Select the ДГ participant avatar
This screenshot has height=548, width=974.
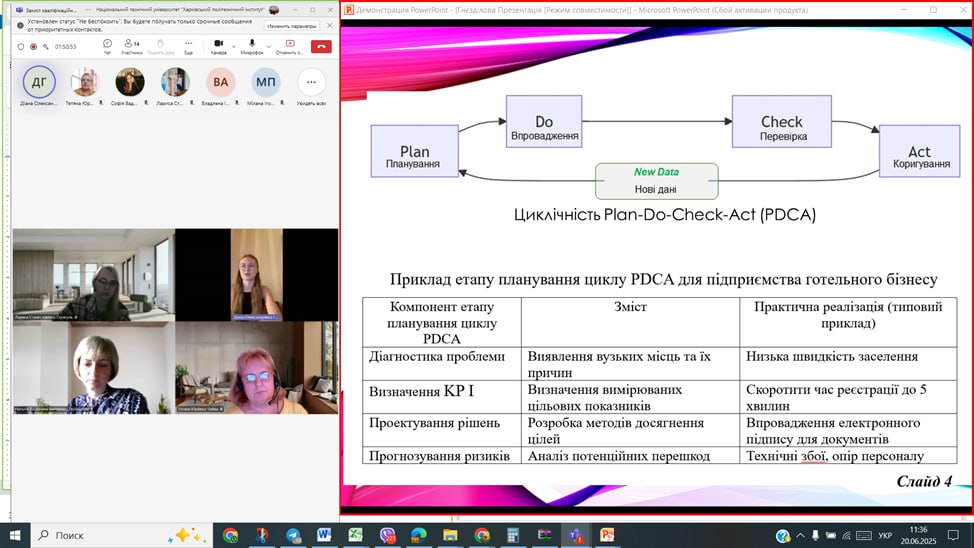point(39,82)
